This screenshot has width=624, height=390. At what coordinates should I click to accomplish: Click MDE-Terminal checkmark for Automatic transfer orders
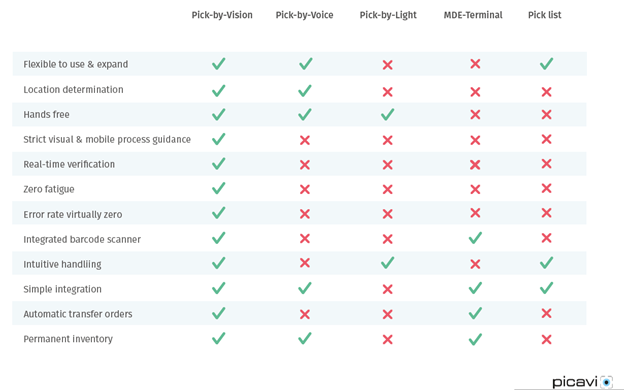tap(475, 313)
